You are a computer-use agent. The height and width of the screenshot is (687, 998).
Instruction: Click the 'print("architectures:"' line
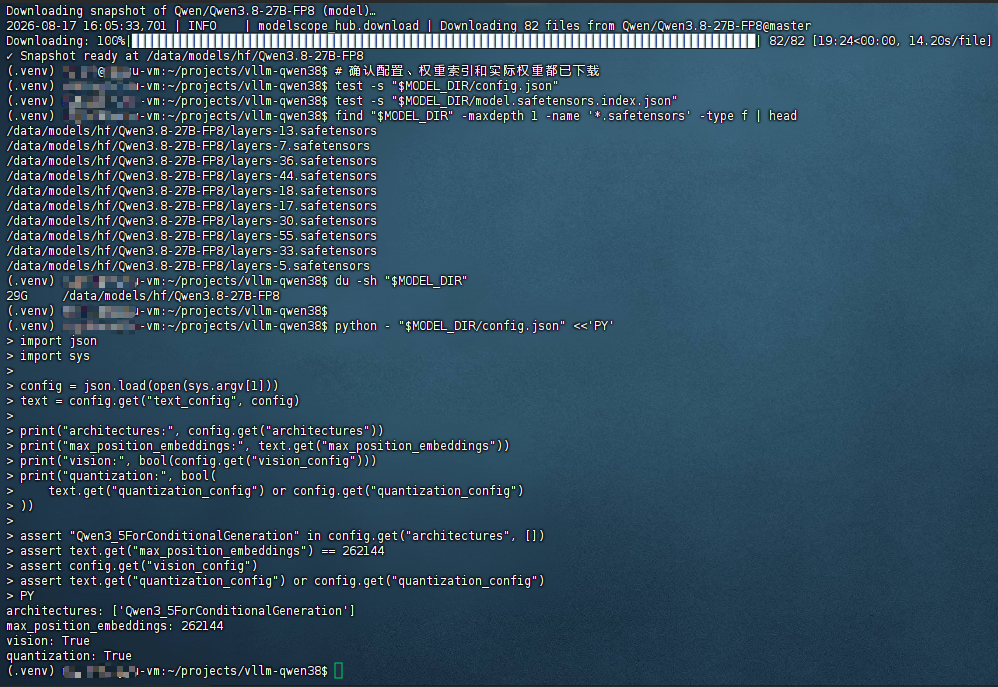[202, 430]
